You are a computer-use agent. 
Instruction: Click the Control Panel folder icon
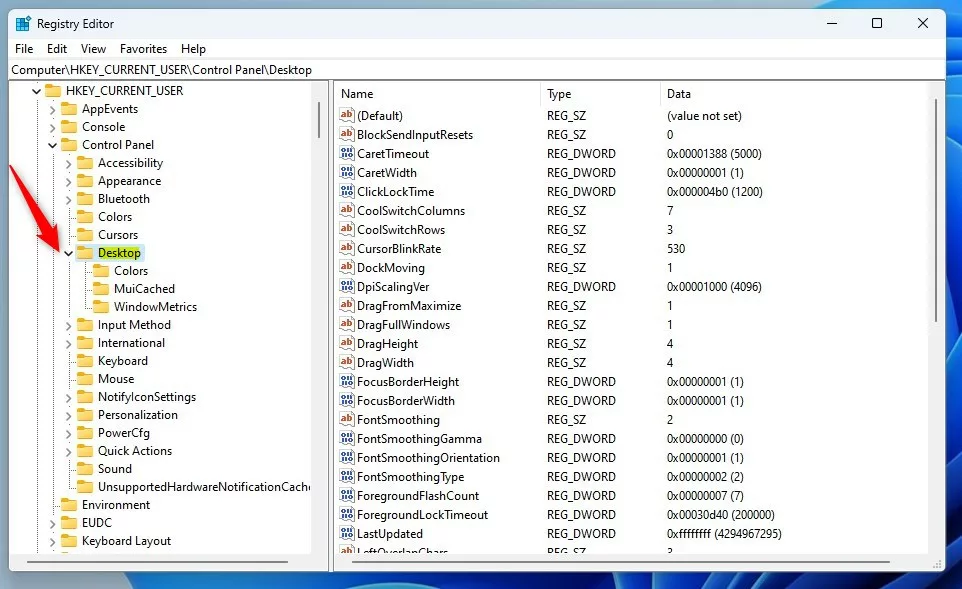[x=69, y=145]
